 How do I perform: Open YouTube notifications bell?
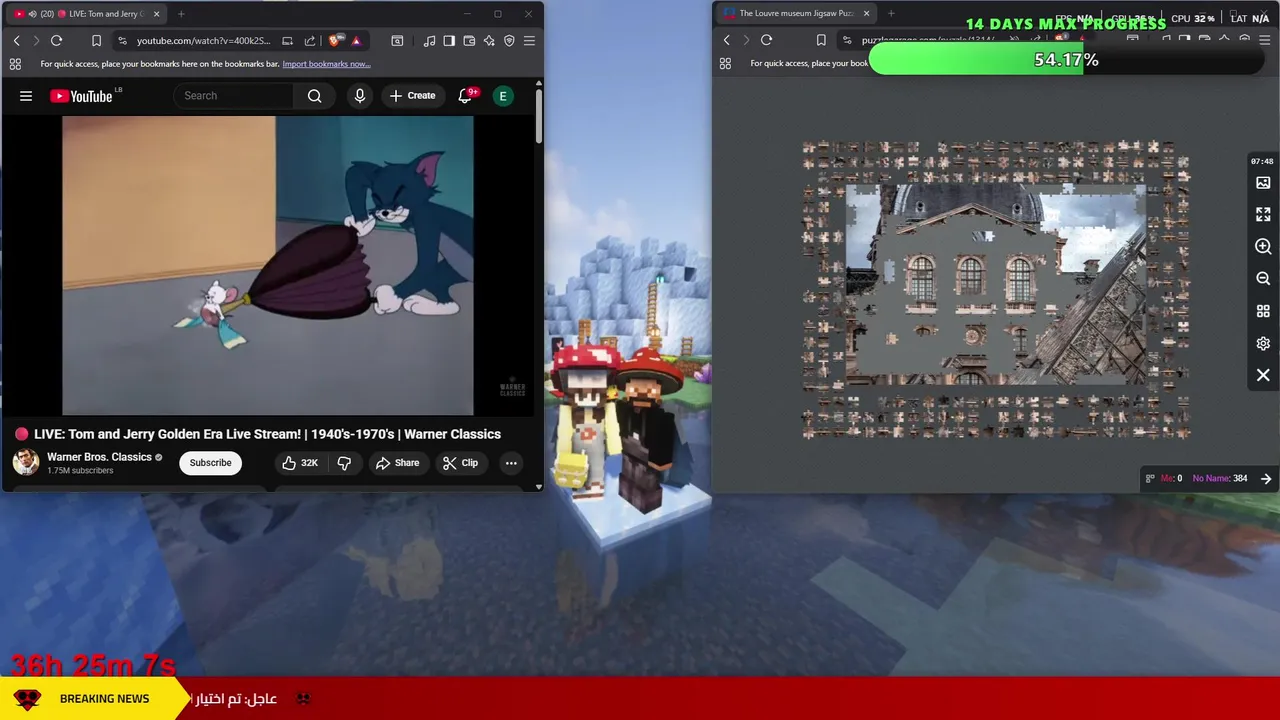(x=465, y=96)
